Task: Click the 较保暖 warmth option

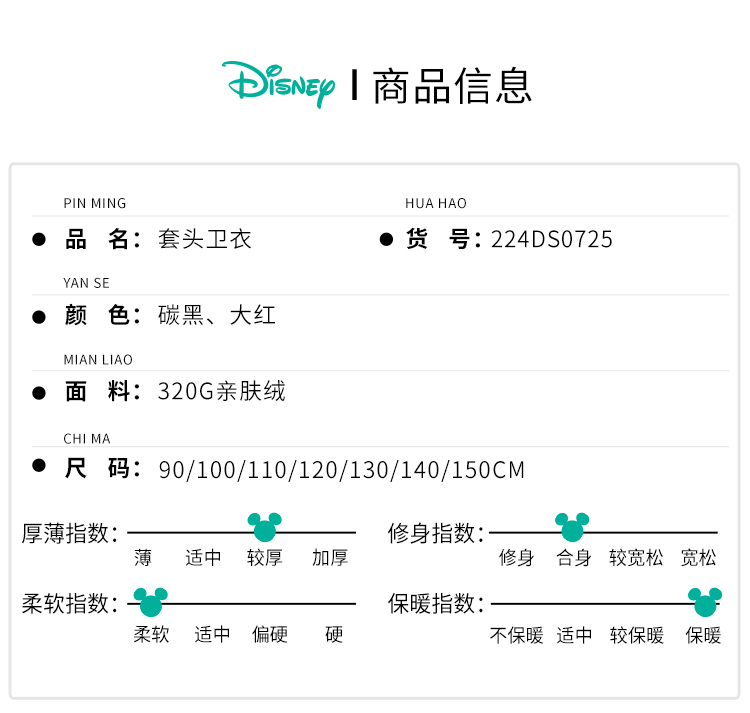Action: [x=637, y=636]
